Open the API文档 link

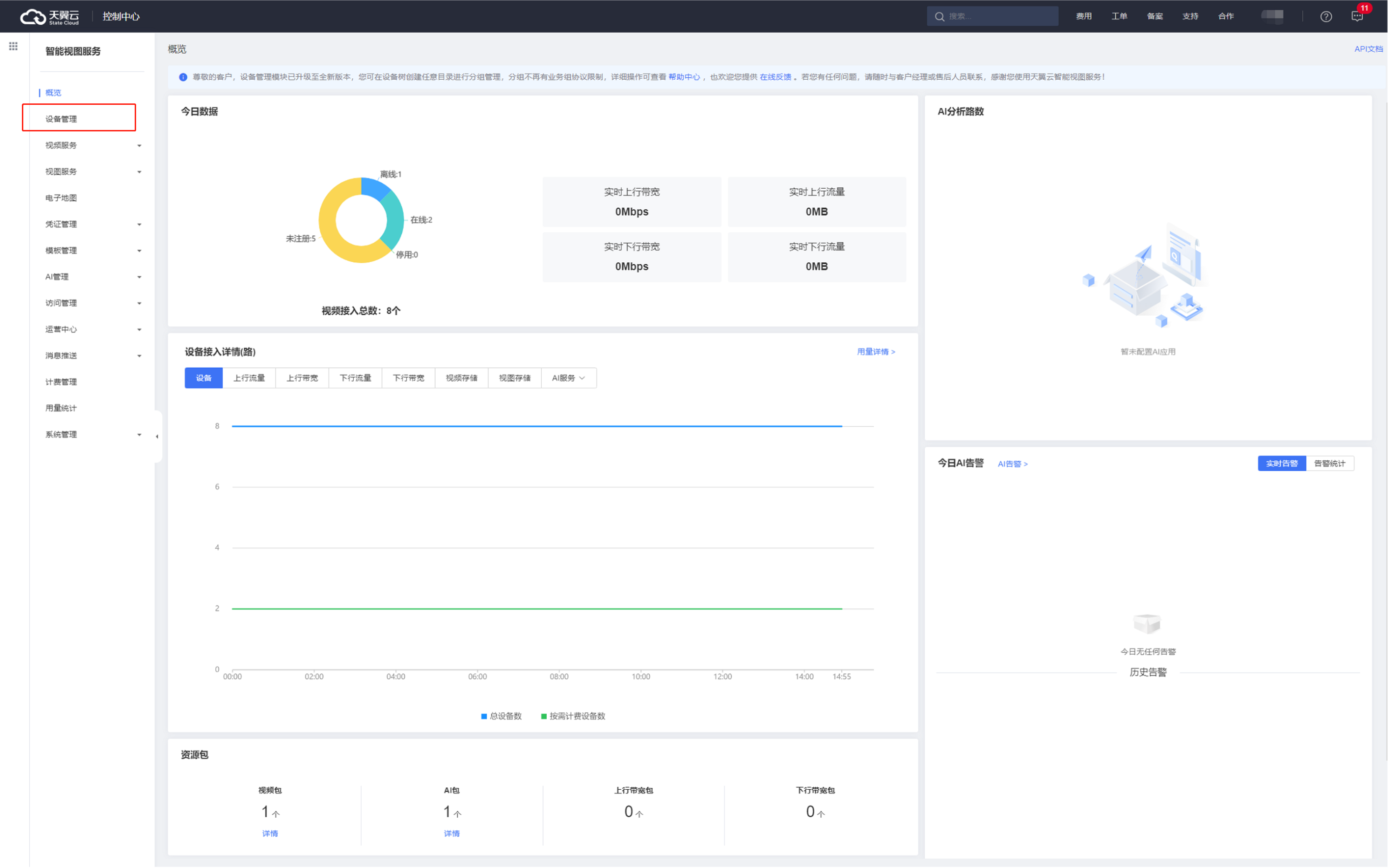click(x=1368, y=49)
